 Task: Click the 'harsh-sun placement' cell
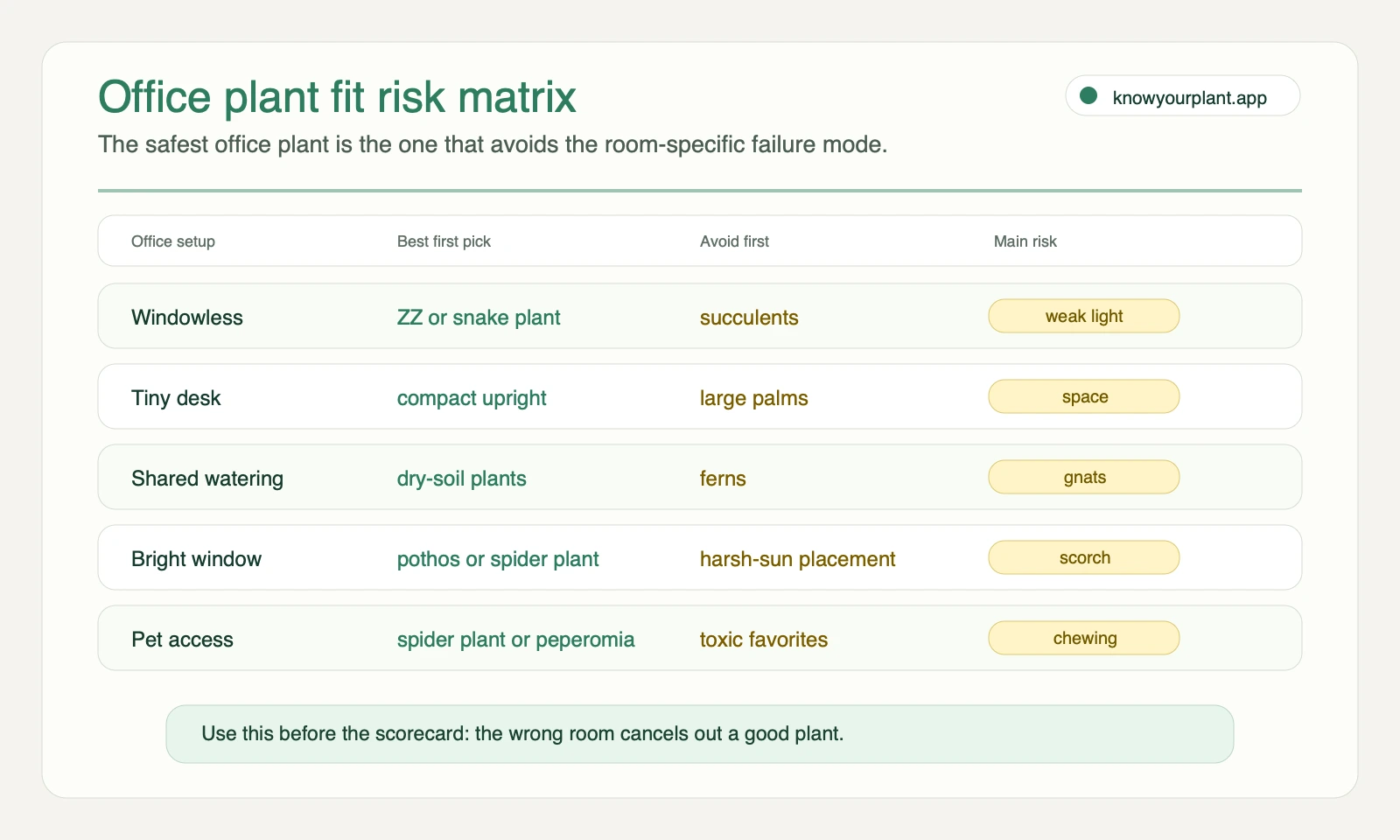[x=797, y=559]
